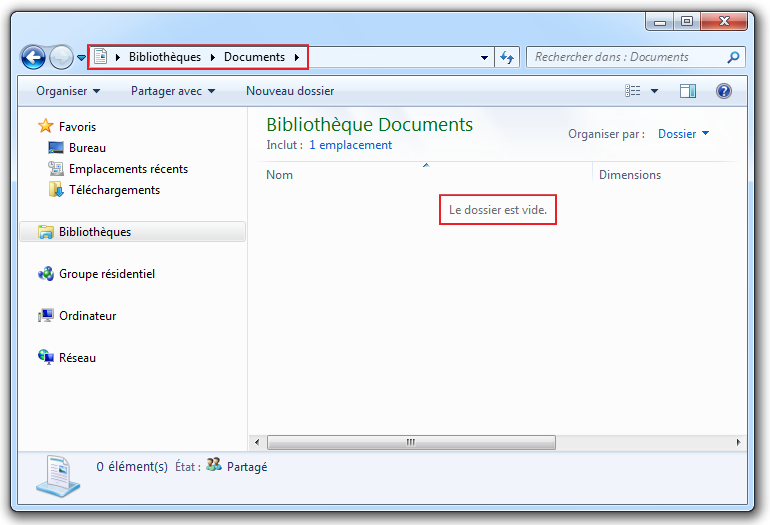Viewport: 770px width, 525px height.
Task: Change the view with the view icon
Action: (x=632, y=91)
